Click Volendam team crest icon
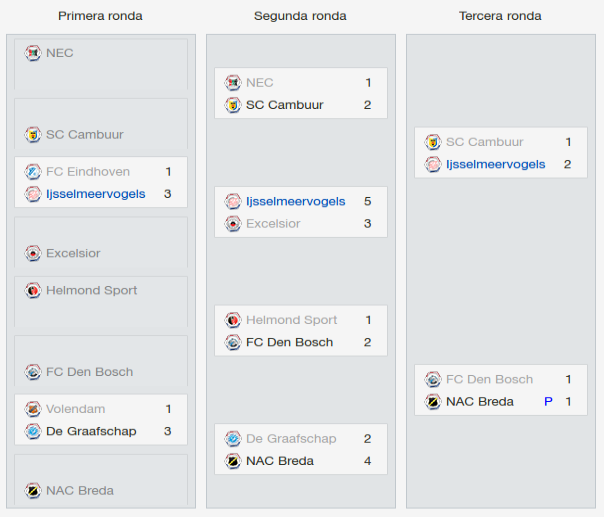604x517 pixels. point(33,409)
